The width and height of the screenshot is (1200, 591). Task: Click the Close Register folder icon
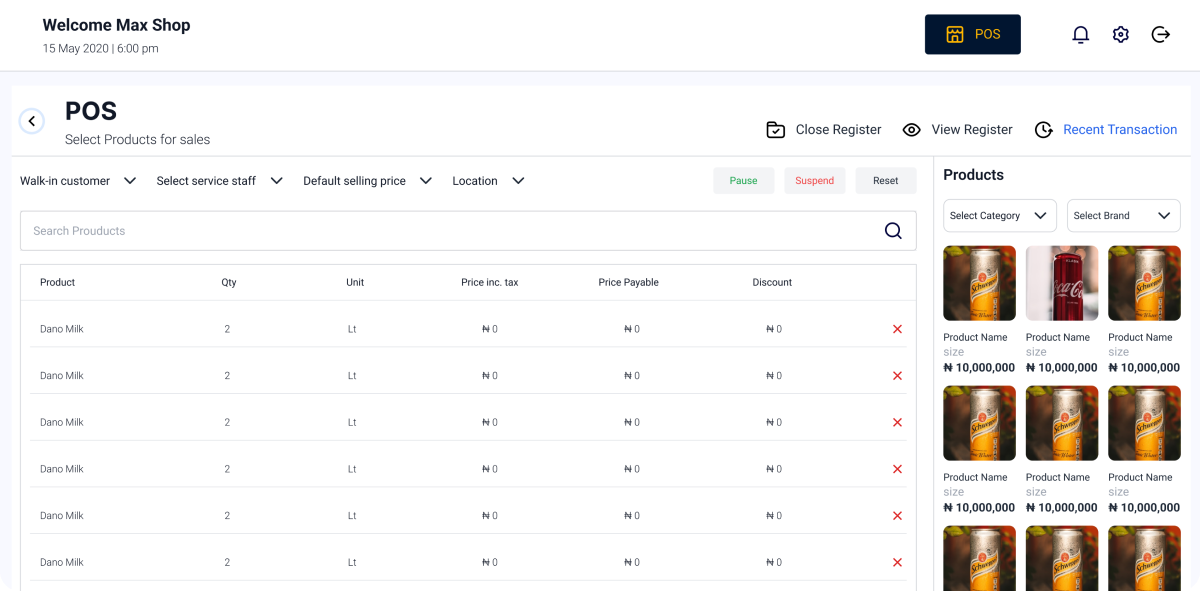tap(775, 130)
